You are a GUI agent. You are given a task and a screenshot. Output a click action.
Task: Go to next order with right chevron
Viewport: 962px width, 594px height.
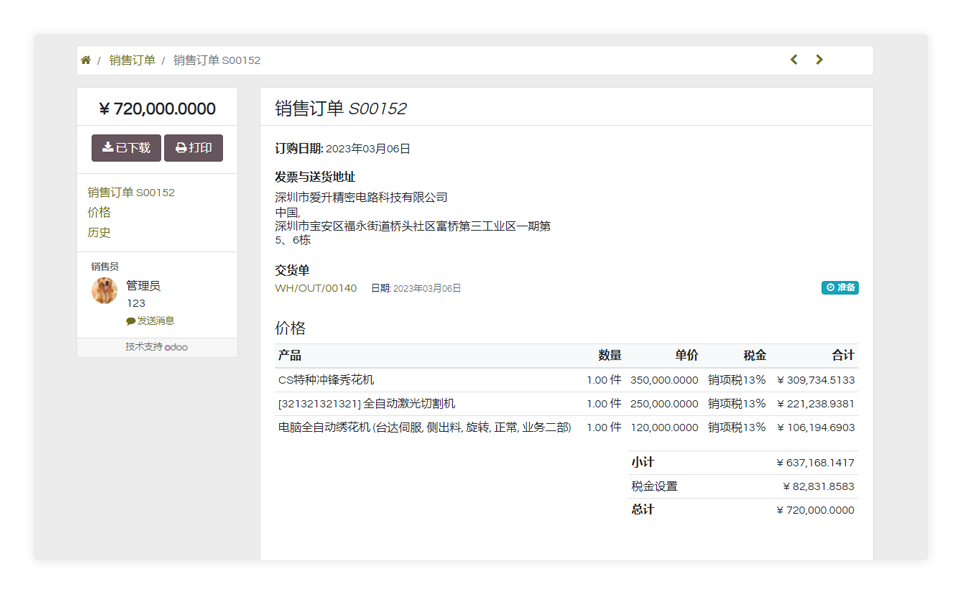[x=819, y=60]
